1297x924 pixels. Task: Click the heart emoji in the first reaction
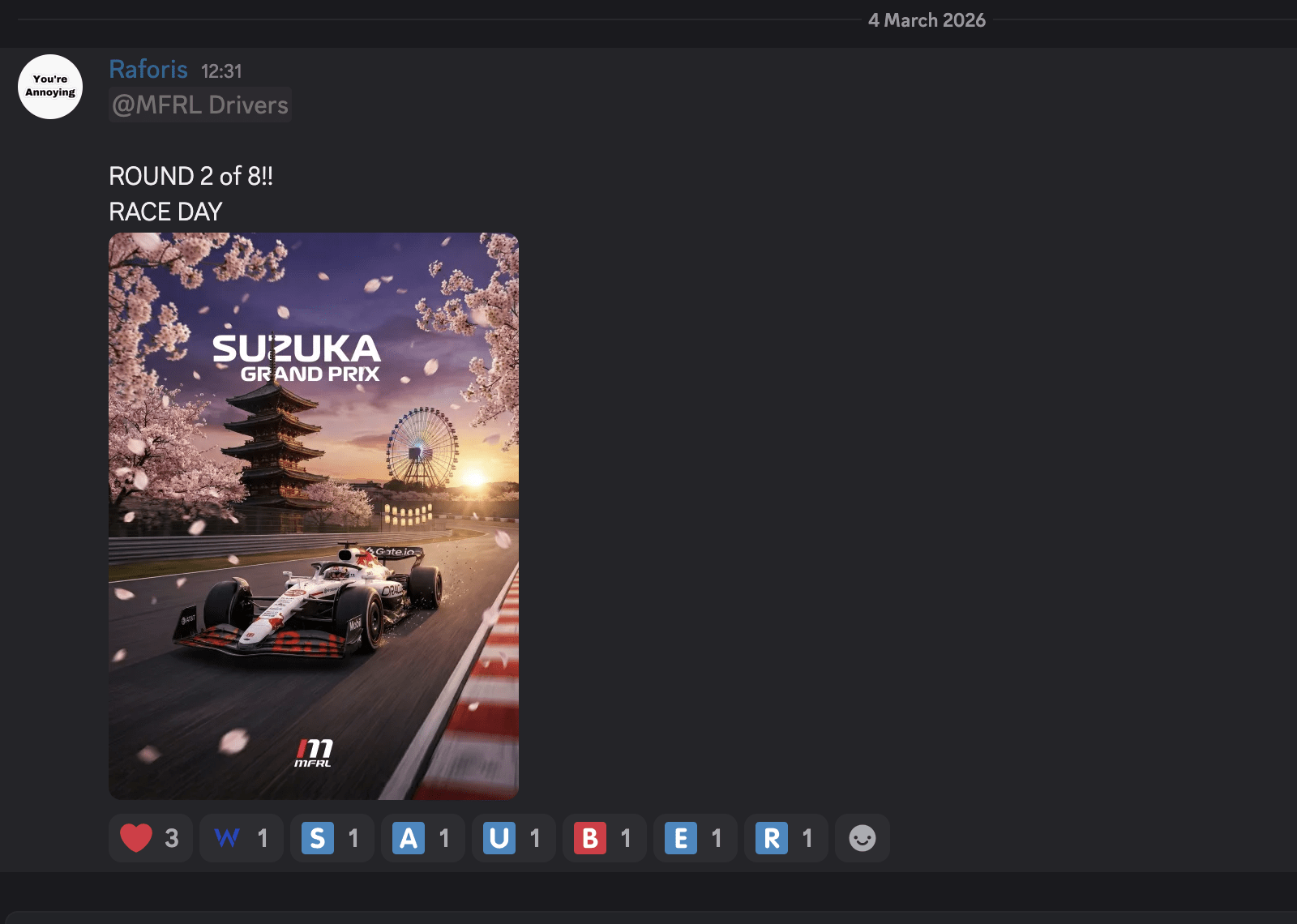click(x=136, y=838)
